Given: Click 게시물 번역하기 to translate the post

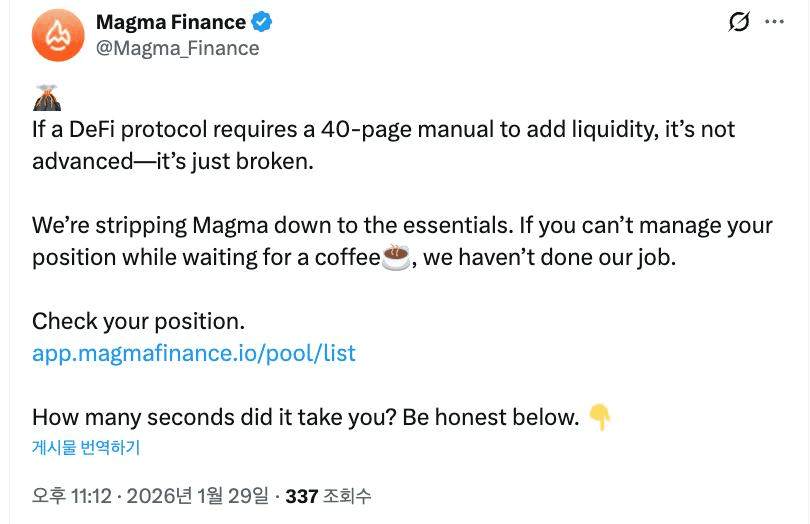Looking at the screenshot, I should (x=86, y=447).
